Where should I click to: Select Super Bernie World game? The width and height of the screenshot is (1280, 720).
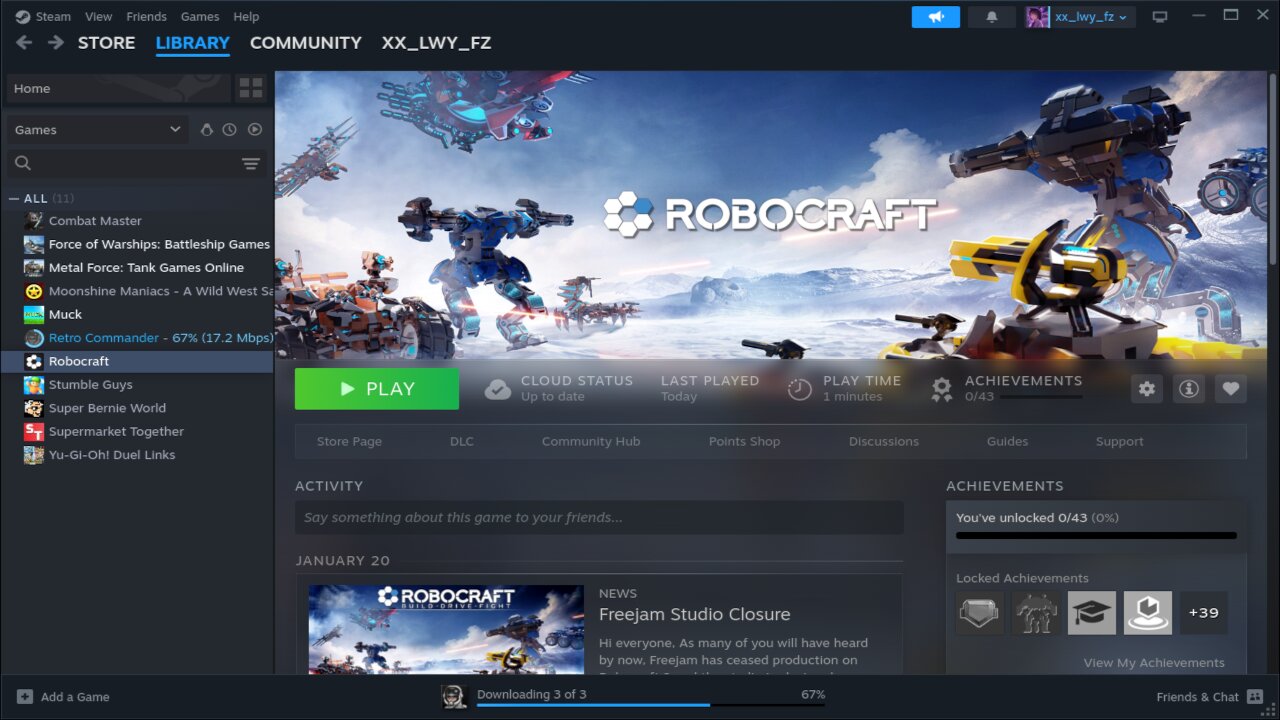pyautogui.click(x=137, y=408)
